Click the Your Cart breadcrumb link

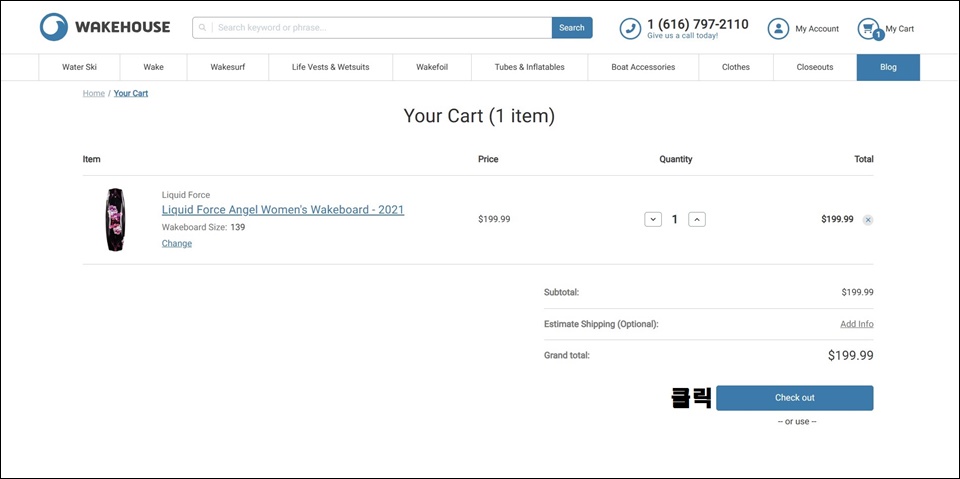click(131, 93)
